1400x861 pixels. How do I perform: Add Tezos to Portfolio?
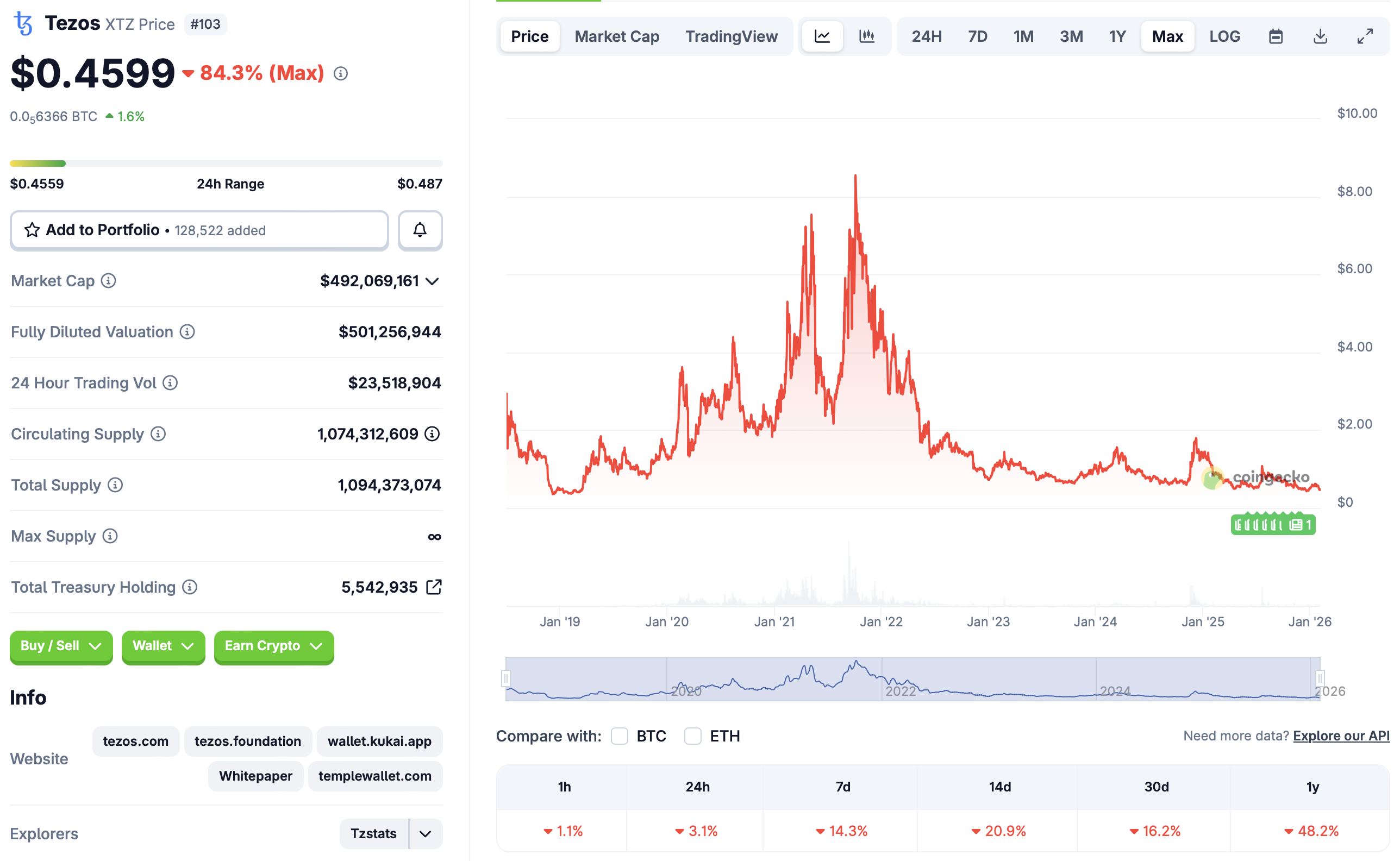point(103,230)
